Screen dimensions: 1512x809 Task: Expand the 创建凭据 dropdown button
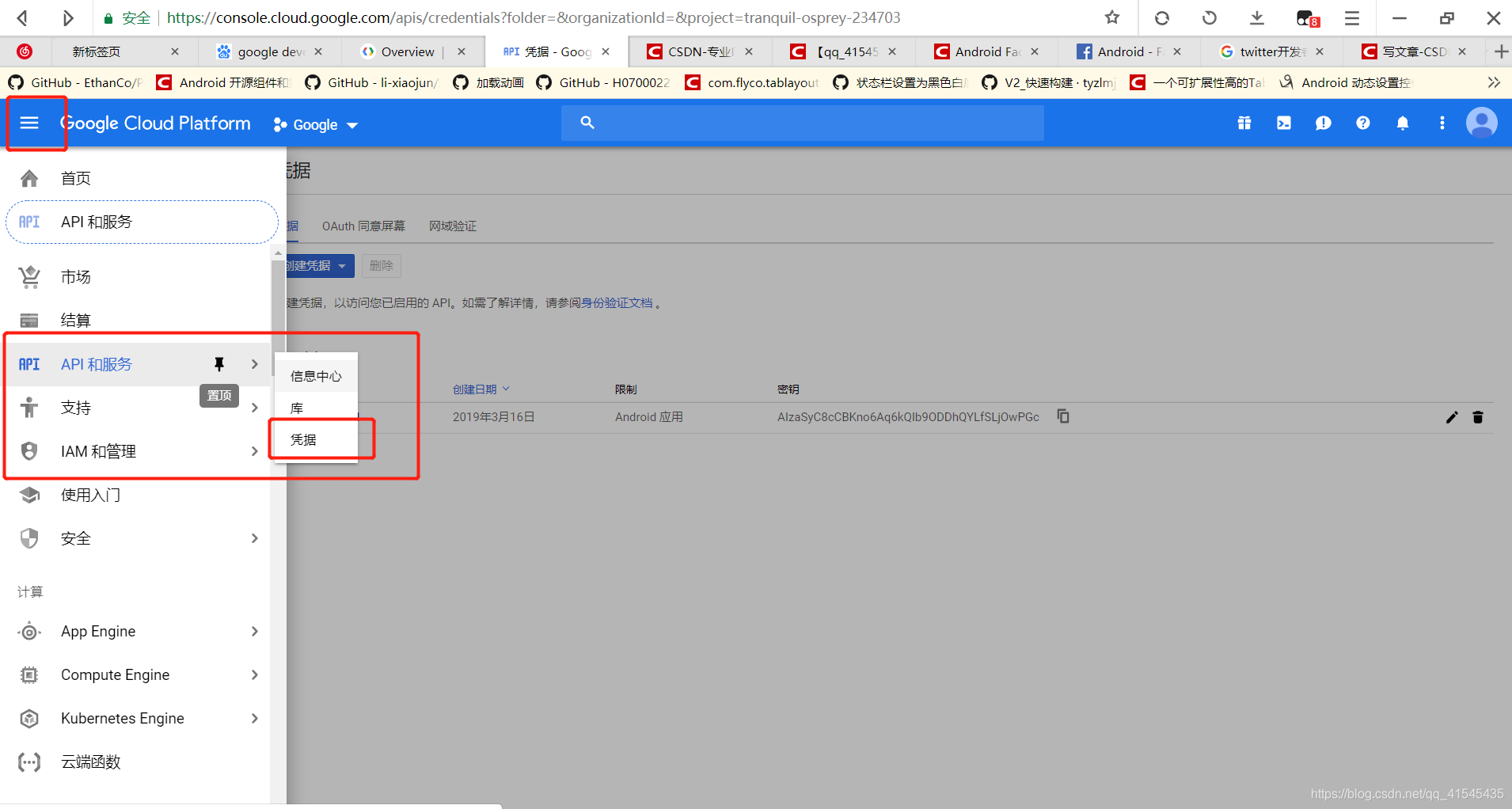[319, 266]
